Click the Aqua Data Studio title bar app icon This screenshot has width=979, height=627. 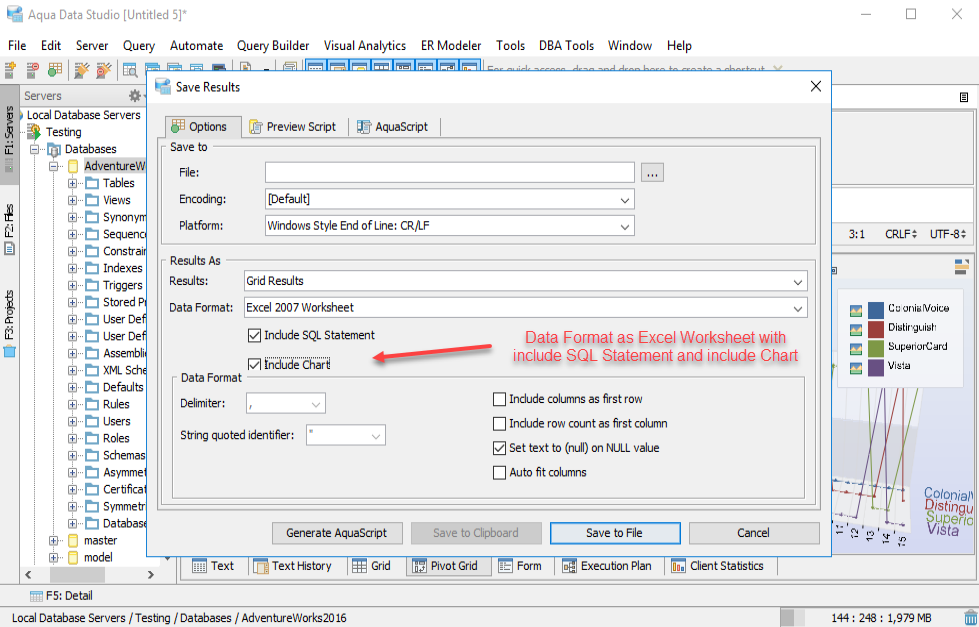click(14, 14)
